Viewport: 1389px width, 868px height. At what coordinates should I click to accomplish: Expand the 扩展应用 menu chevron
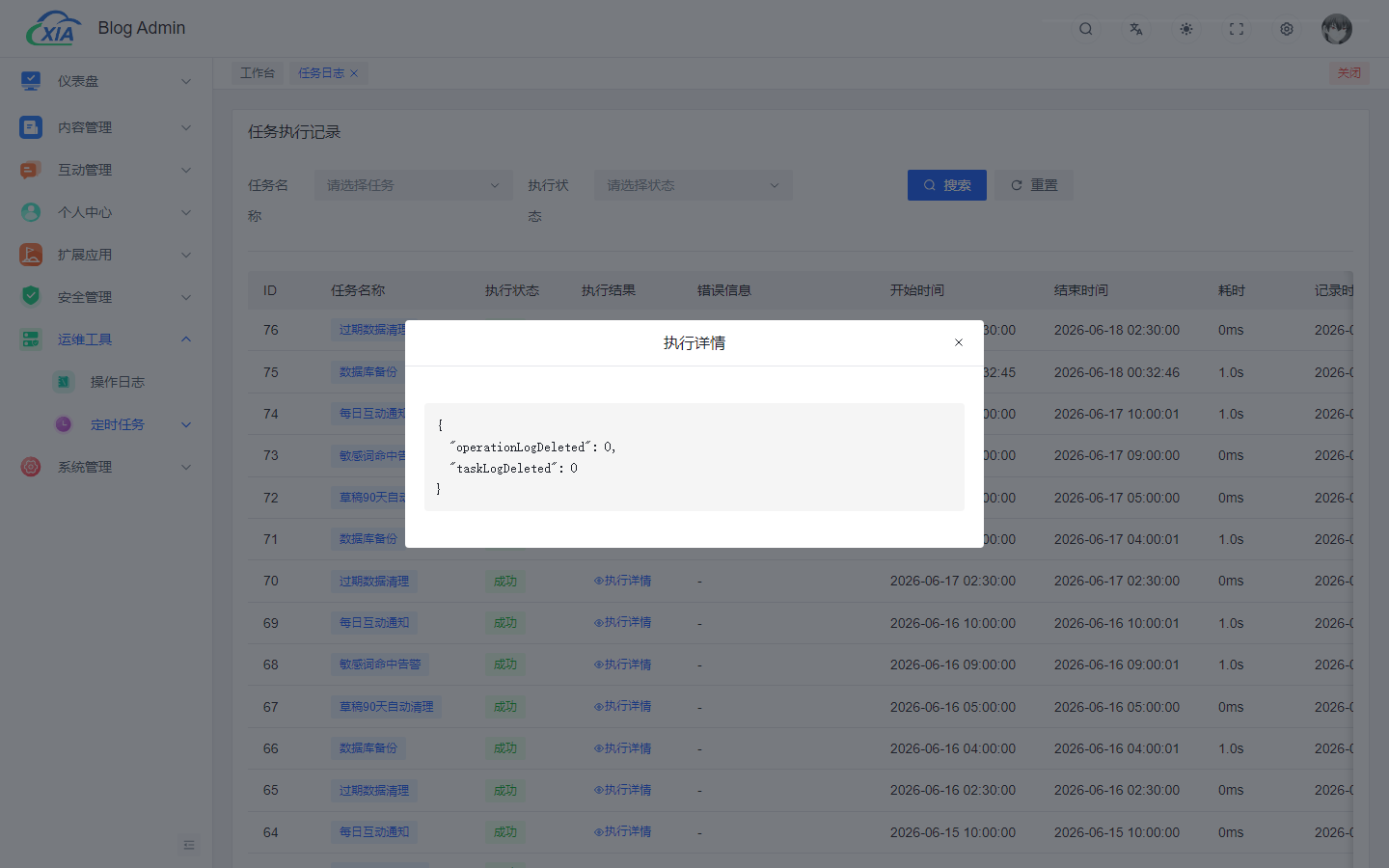(x=186, y=255)
